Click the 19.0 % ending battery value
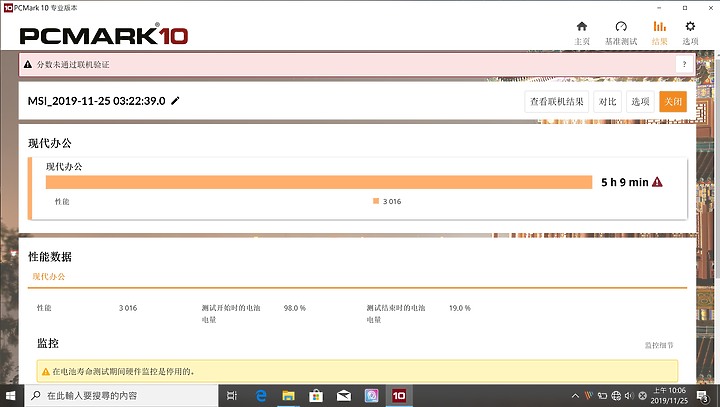This screenshot has width=720, height=407. pos(460,308)
